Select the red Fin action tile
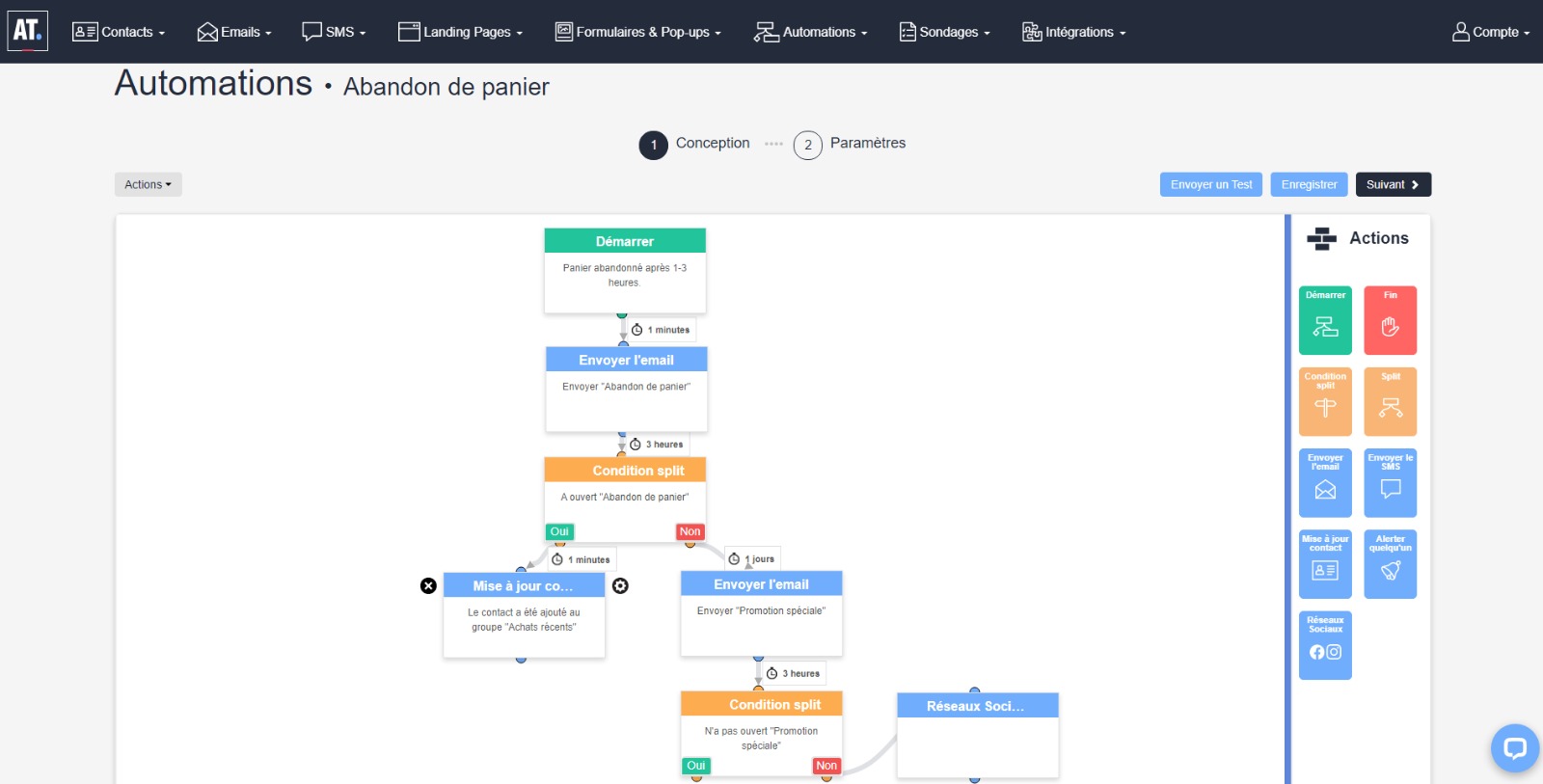Viewport: 1543px width, 784px height. coord(1390,320)
